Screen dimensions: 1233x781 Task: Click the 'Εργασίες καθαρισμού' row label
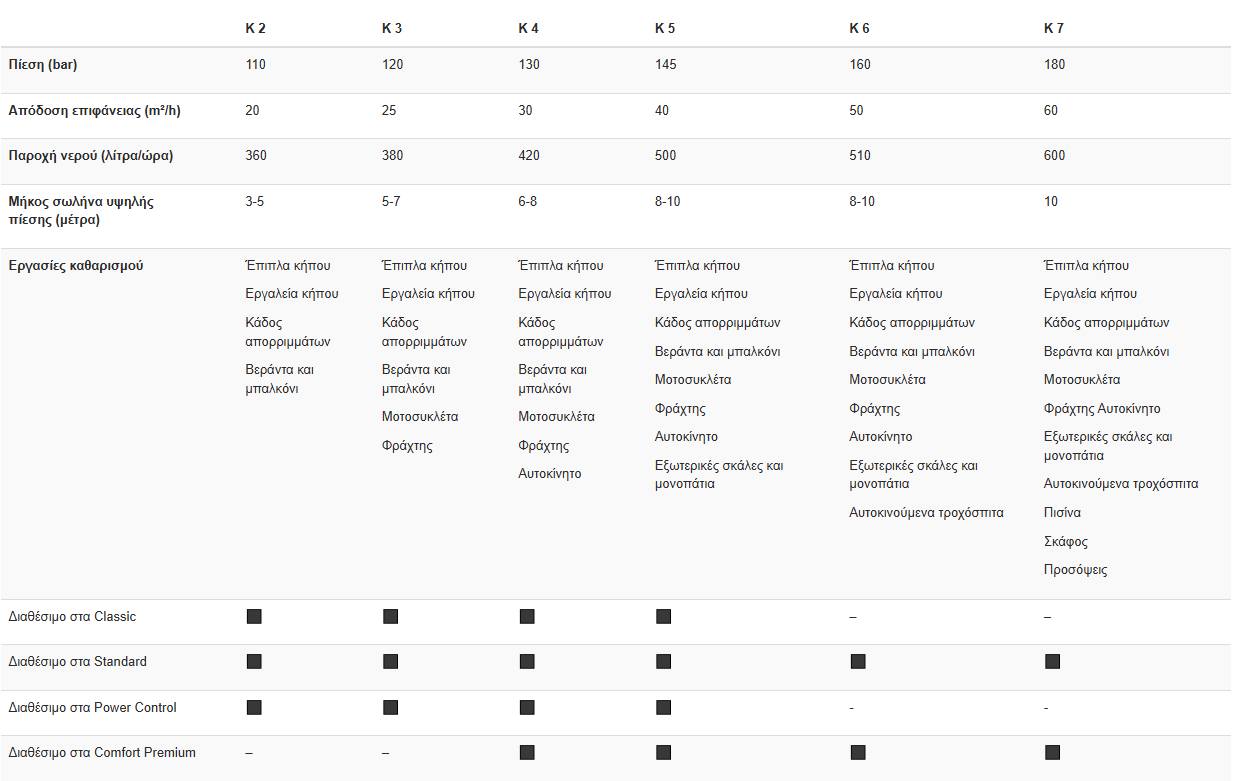tap(76, 266)
